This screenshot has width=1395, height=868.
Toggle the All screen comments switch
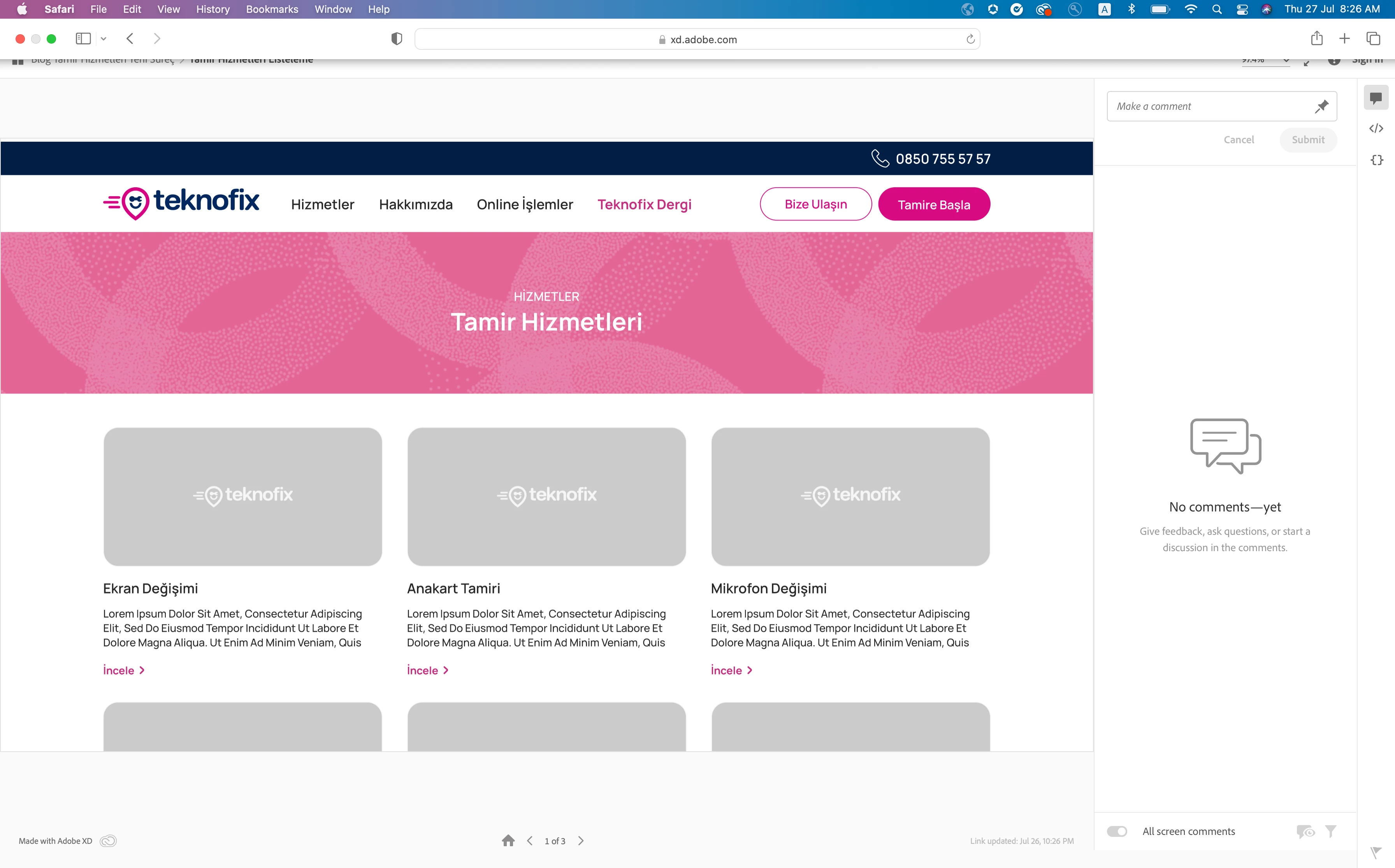point(1117,831)
